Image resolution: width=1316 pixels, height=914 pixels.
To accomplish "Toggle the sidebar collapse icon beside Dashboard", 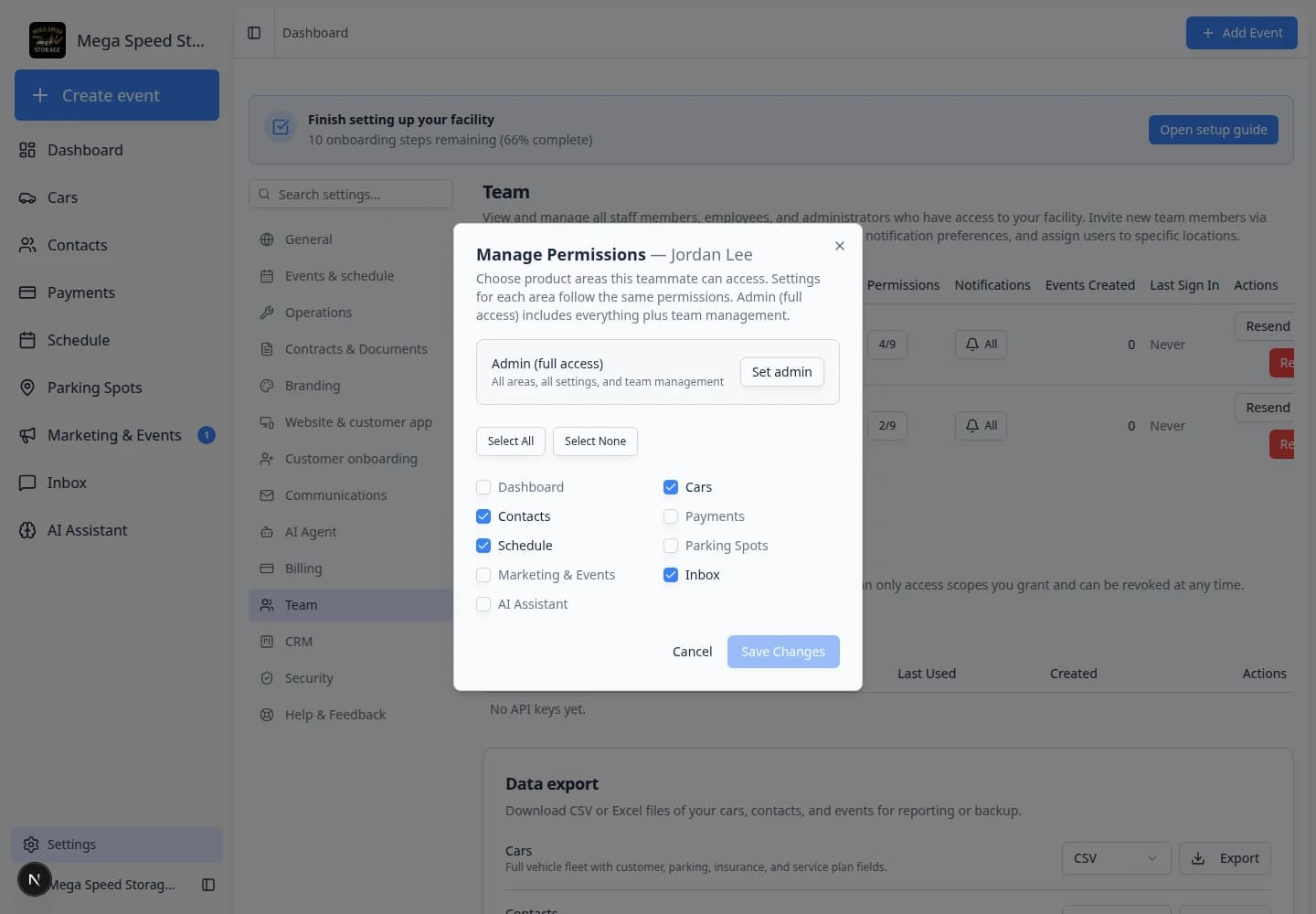I will (254, 33).
